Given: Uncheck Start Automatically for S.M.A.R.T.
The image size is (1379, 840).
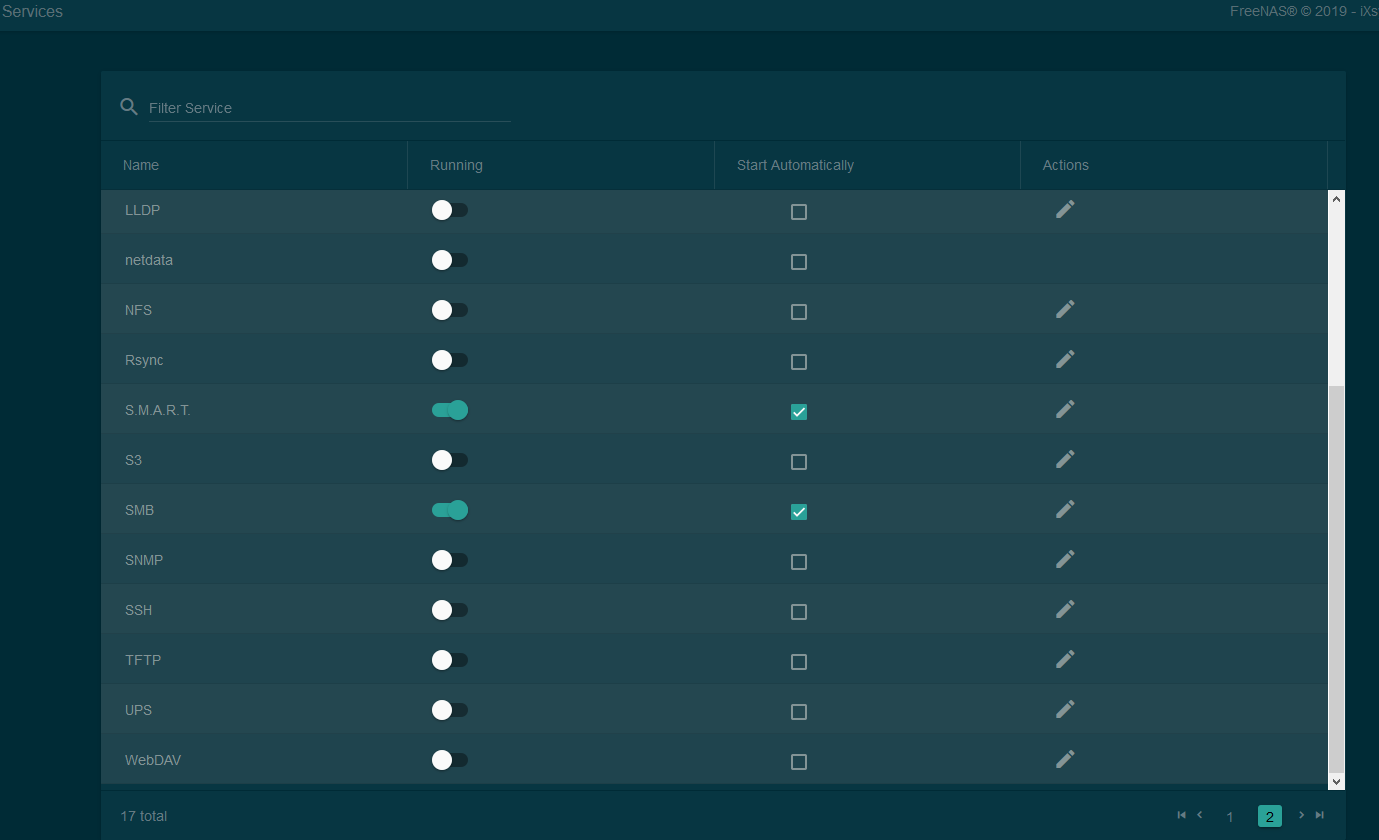Looking at the screenshot, I should tap(799, 412).
